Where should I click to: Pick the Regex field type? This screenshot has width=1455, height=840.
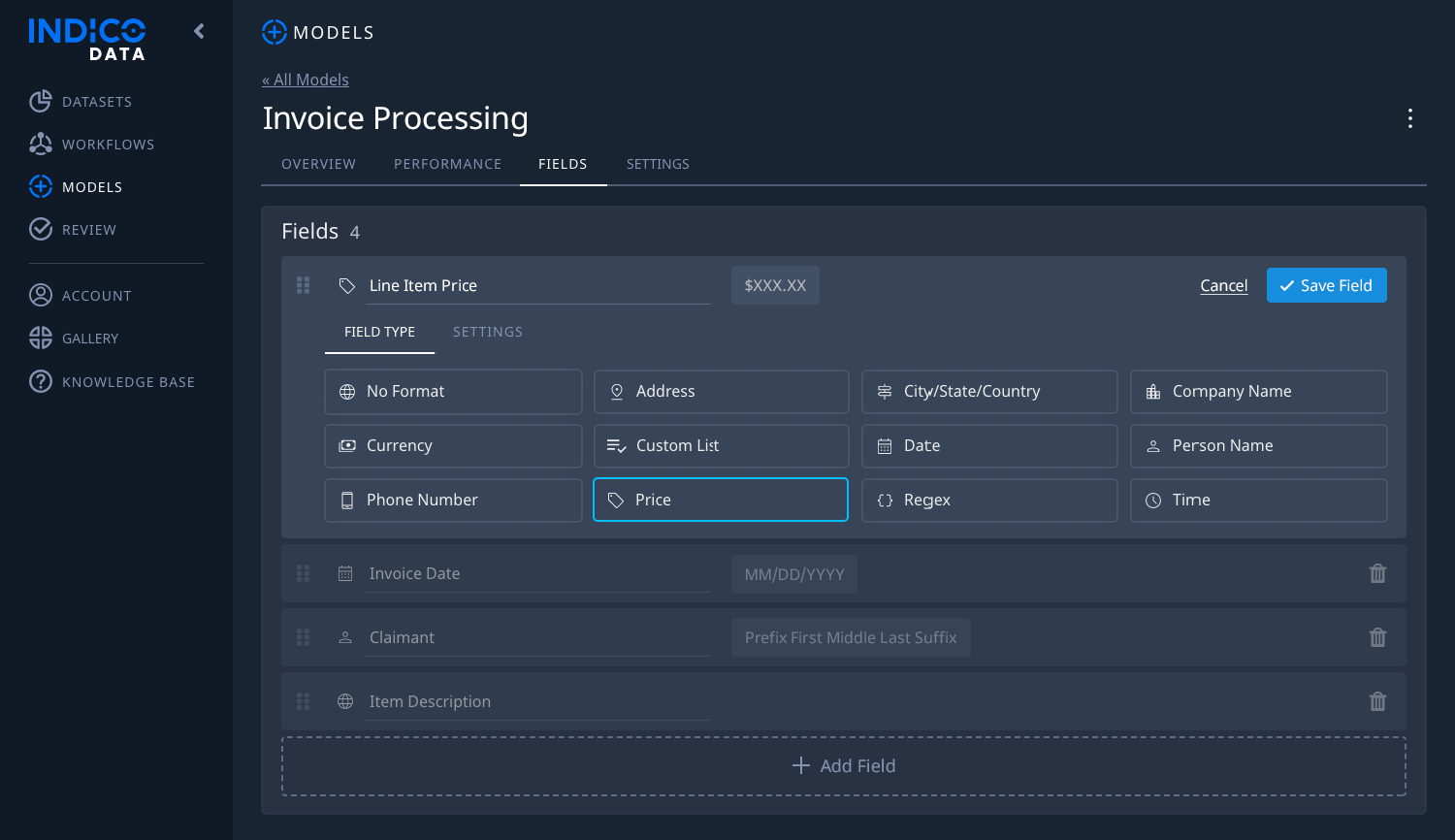[x=988, y=500]
